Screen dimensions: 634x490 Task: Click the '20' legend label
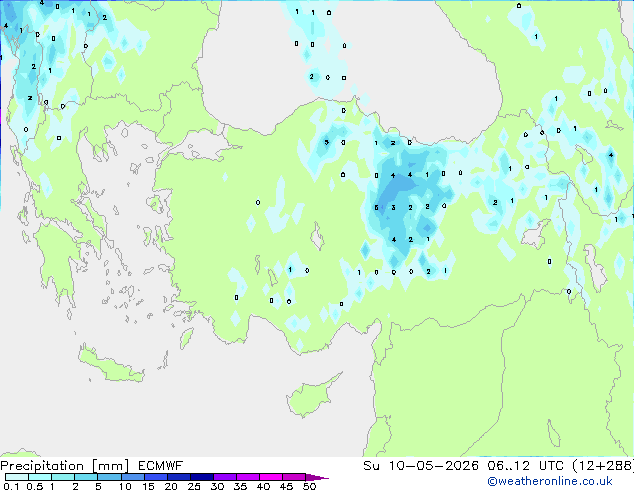tap(171, 486)
